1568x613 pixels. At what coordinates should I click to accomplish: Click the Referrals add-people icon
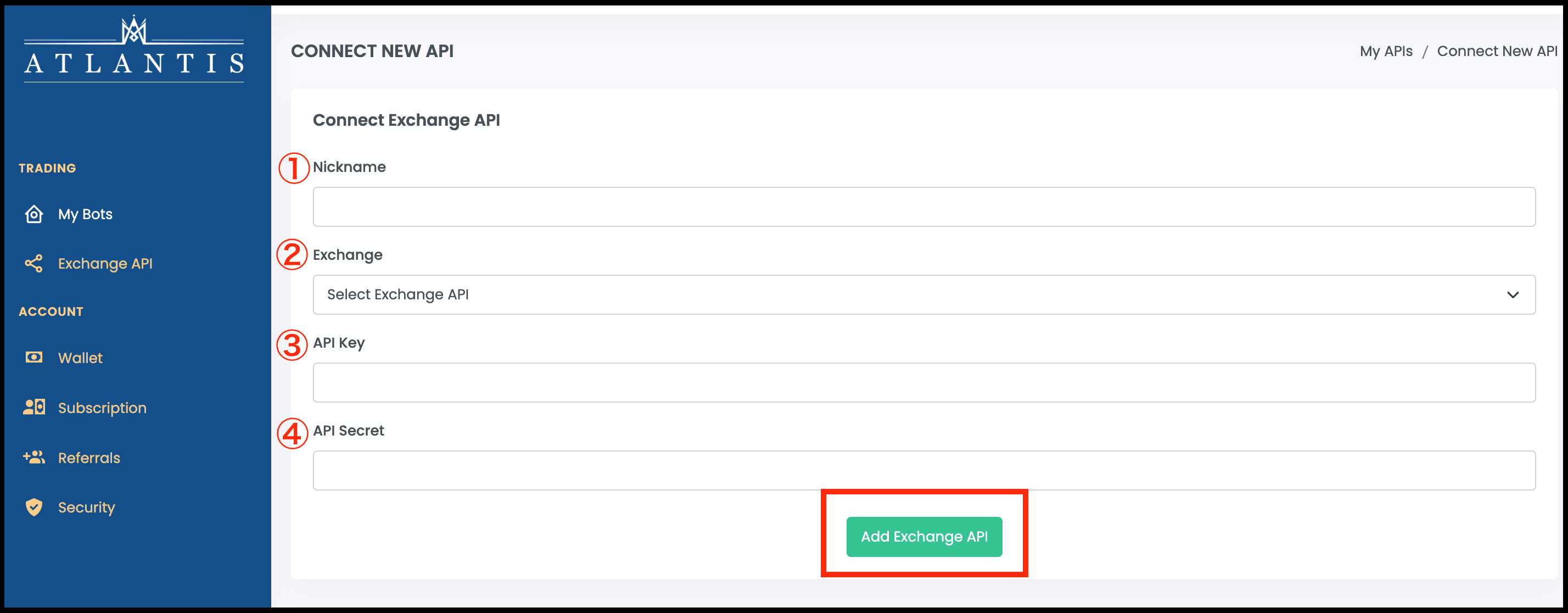tap(34, 457)
